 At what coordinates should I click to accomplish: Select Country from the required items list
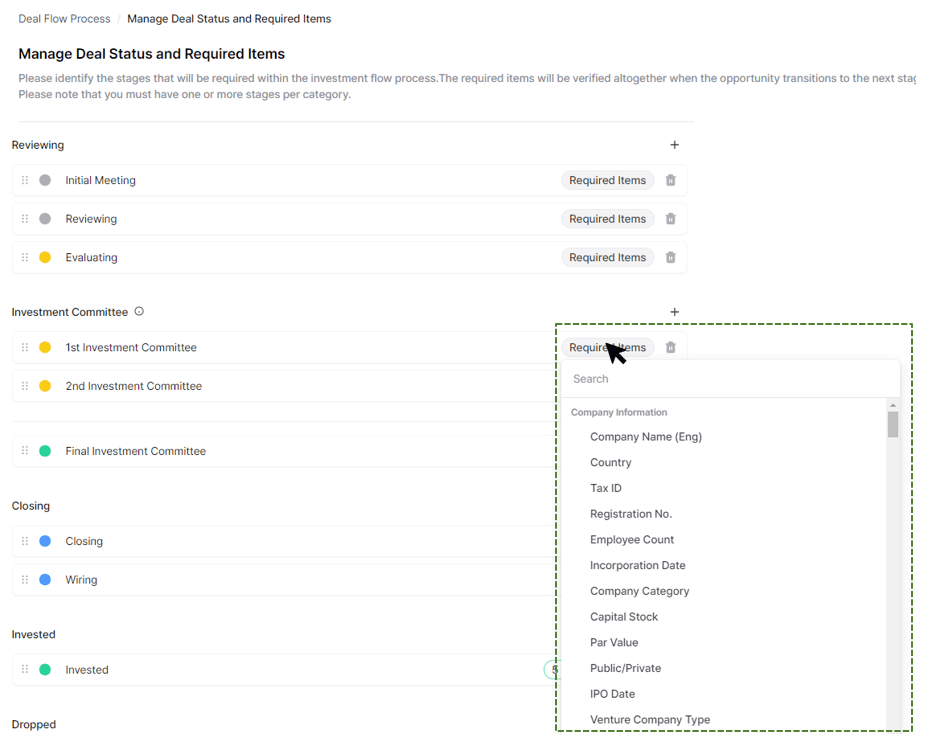611,462
